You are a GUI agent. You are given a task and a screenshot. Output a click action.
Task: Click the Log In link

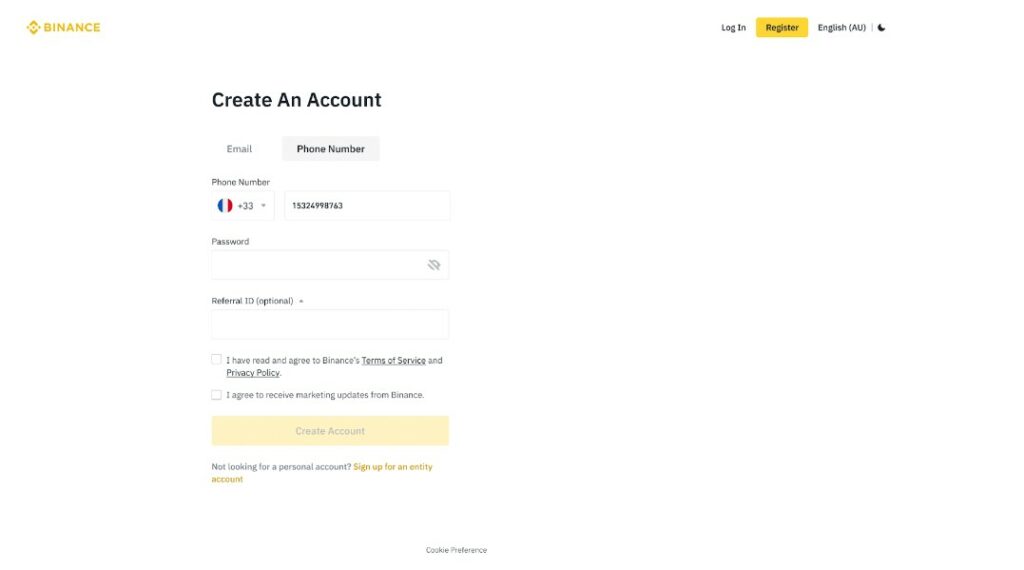(733, 28)
